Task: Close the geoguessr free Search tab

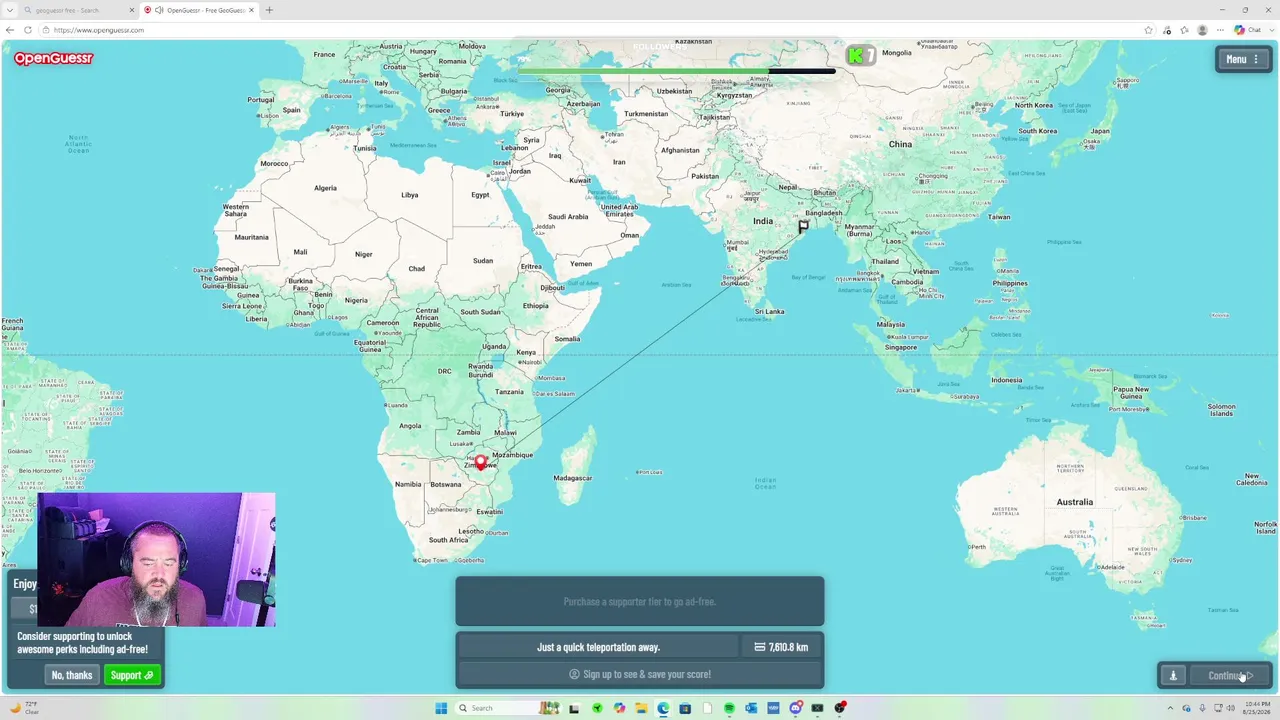Action: [132, 10]
